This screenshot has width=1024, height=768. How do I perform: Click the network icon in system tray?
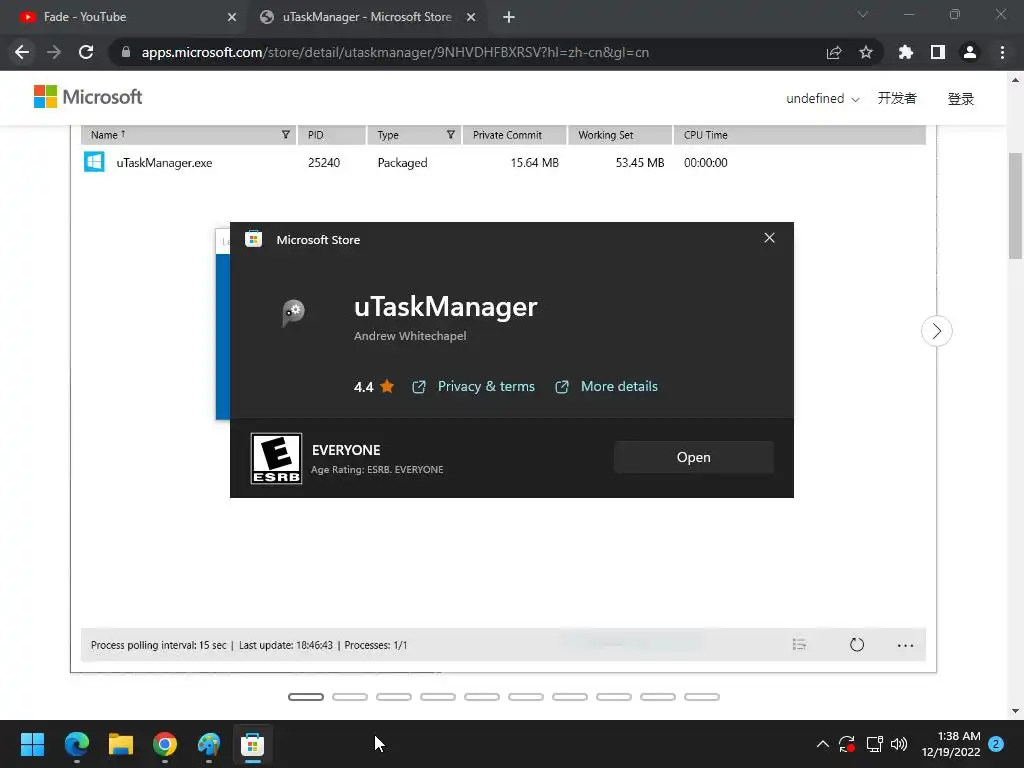click(874, 744)
